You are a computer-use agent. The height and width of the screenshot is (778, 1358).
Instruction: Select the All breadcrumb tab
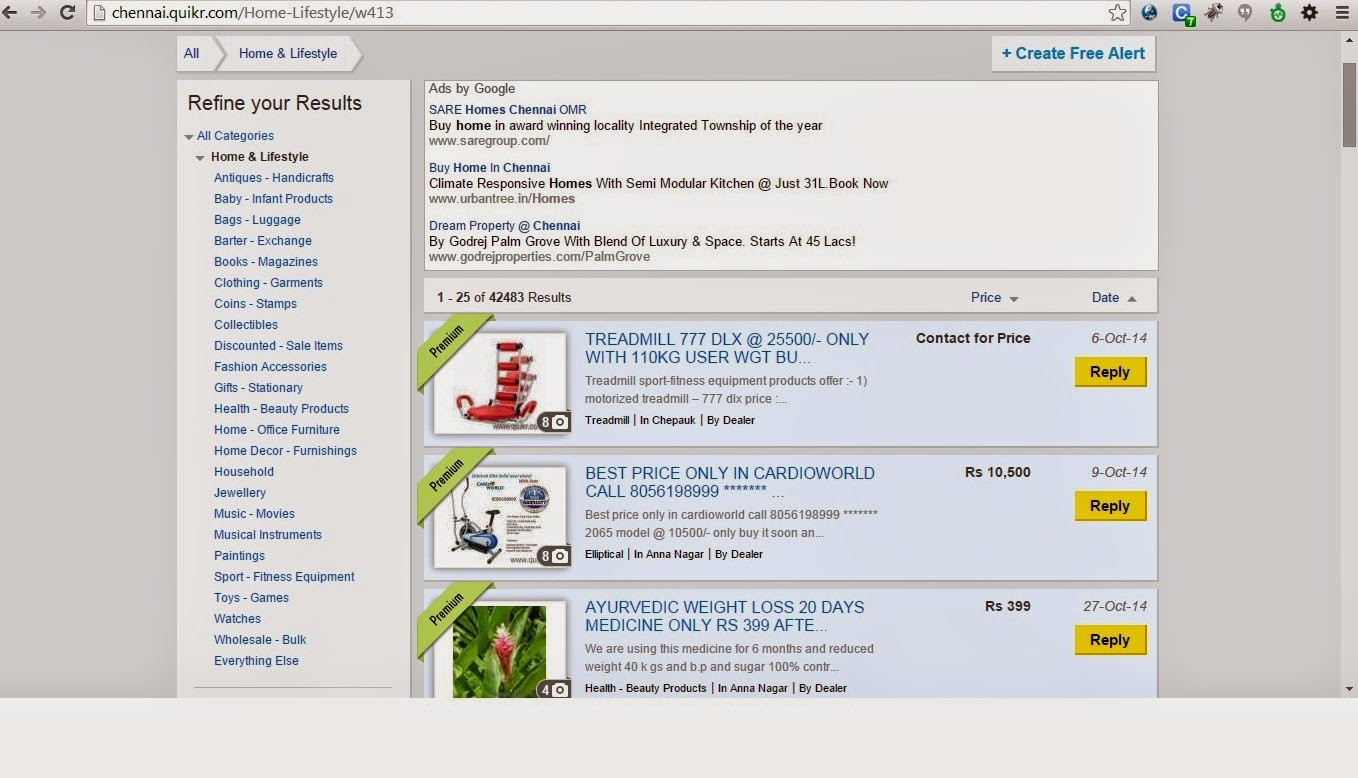[x=191, y=53]
